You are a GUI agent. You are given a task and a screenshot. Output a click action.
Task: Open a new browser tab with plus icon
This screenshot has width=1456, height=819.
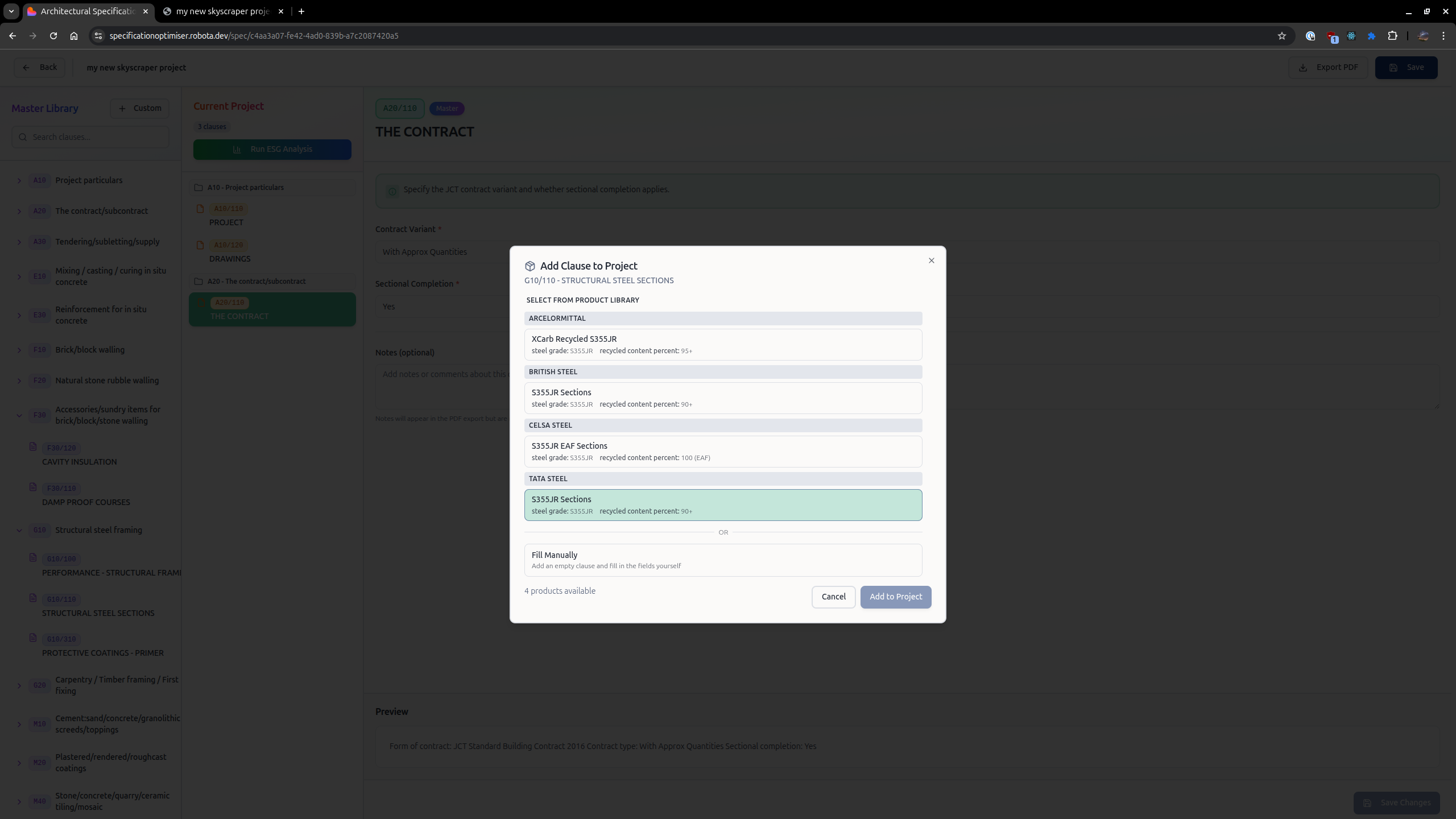pyautogui.click(x=301, y=11)
